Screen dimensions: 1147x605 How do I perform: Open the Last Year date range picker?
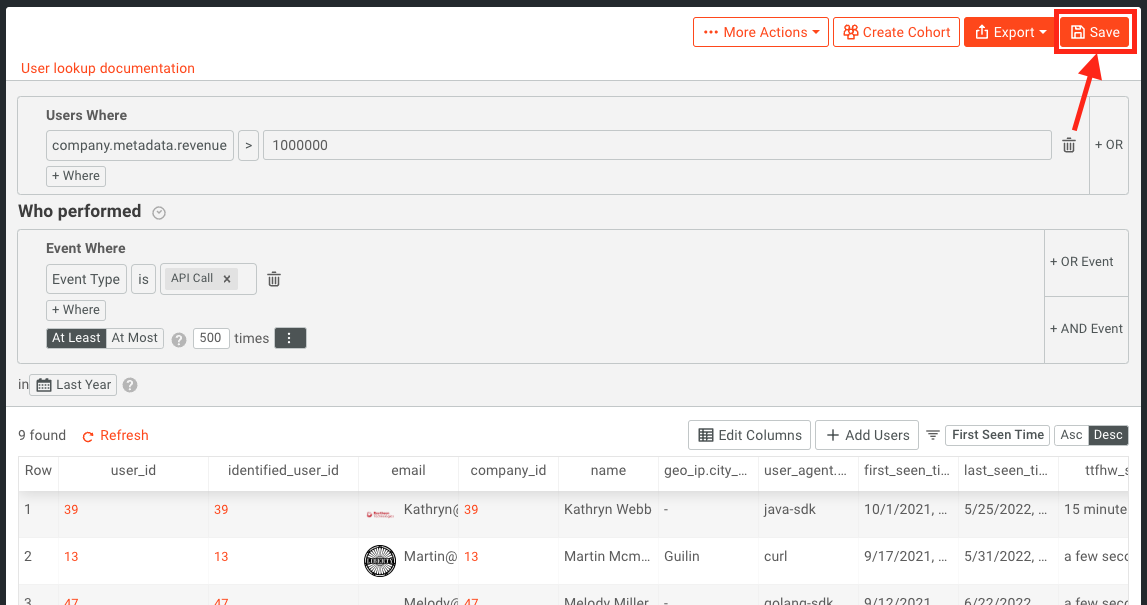[73, 385]
